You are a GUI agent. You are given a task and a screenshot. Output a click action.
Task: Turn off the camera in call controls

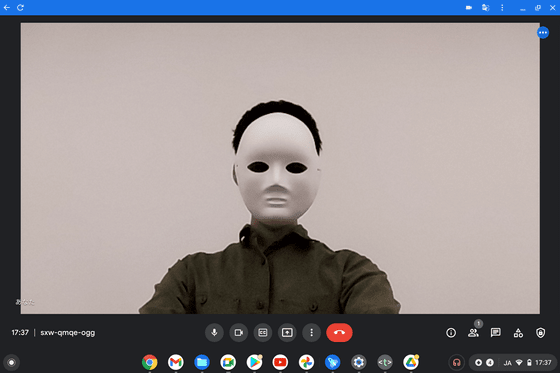click(x=239, y=333)
